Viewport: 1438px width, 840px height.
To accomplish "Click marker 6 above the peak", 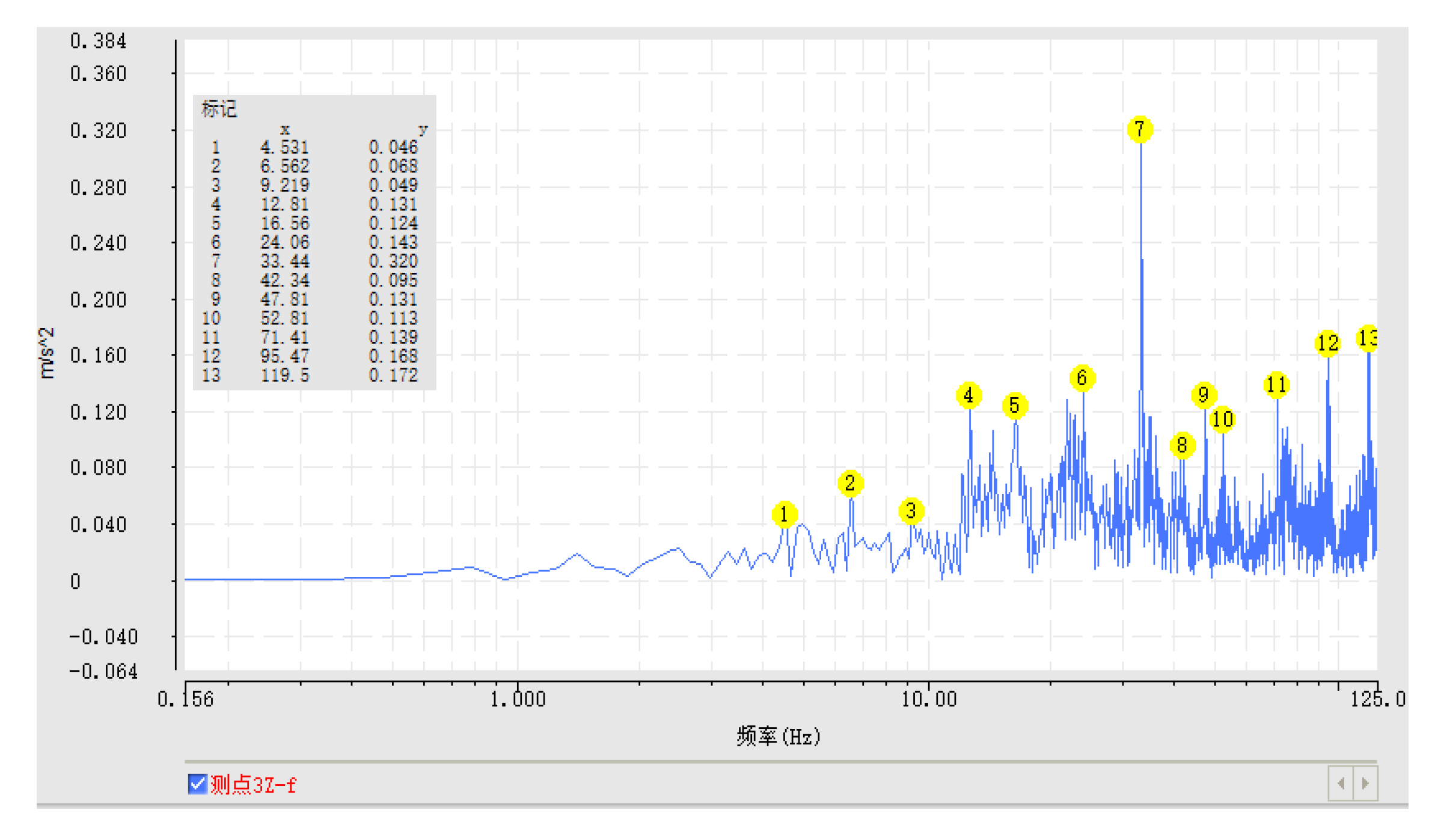I will point(1082,378).
